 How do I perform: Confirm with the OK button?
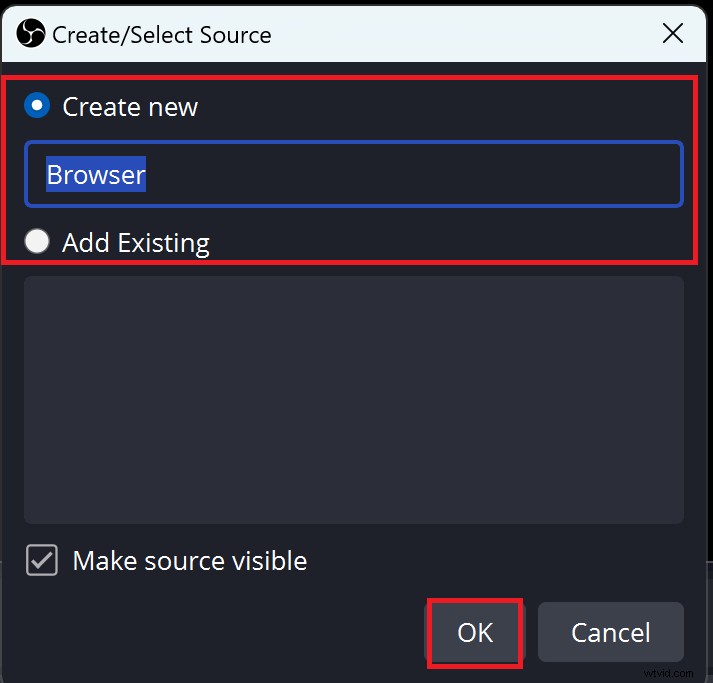[475, 632]
